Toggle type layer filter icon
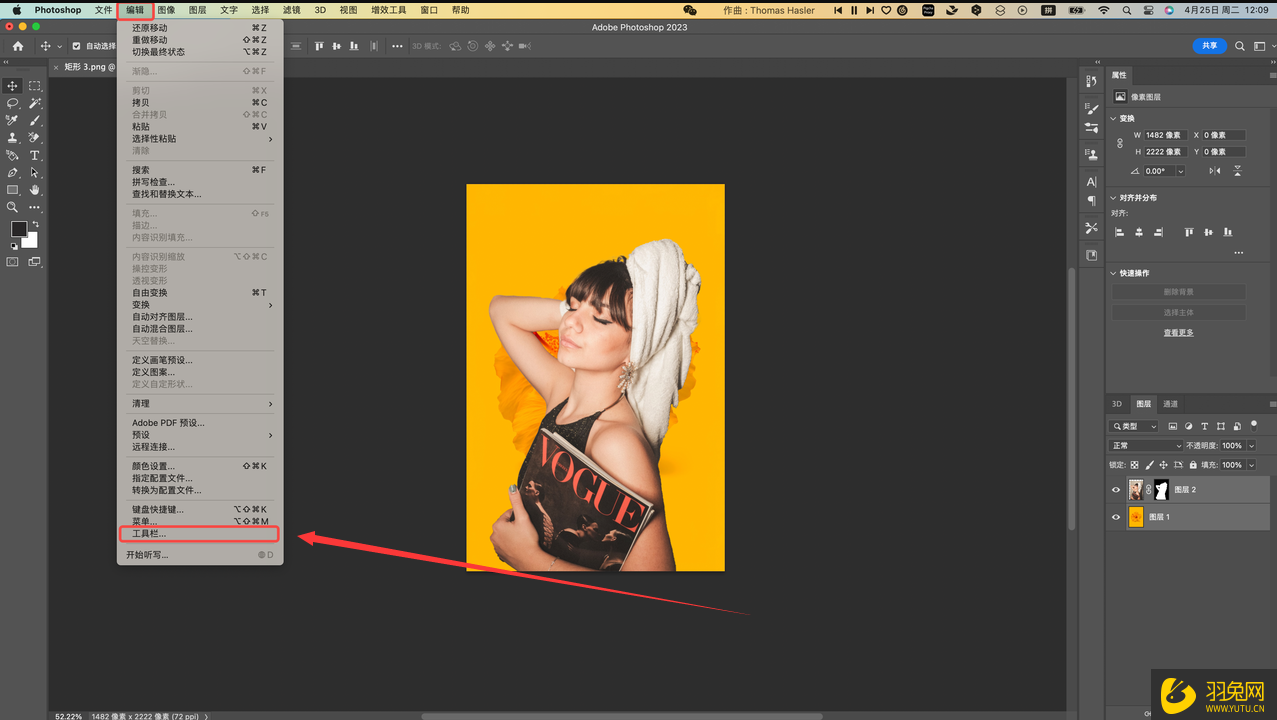This screenshot has height=720, width=1277. pyautogui.click(x=1205, y=427)
